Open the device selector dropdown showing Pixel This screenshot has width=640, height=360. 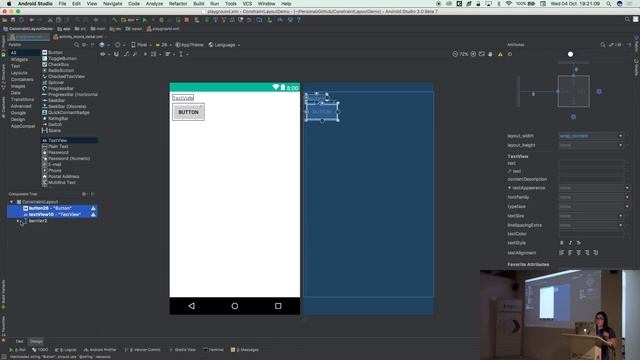pyautogui.click(x=141, y=45)
